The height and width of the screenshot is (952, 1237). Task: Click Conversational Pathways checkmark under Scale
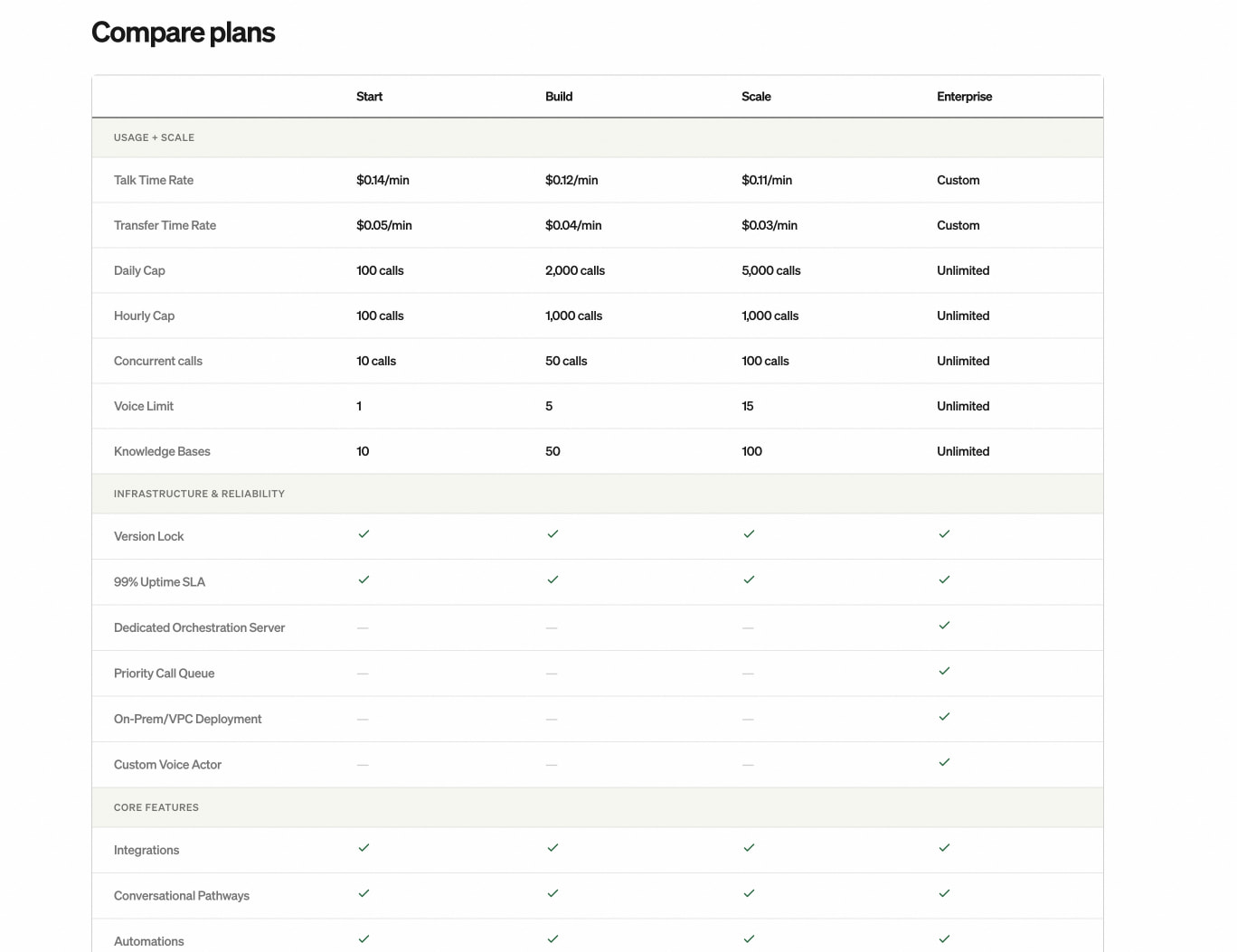[749, 893]
